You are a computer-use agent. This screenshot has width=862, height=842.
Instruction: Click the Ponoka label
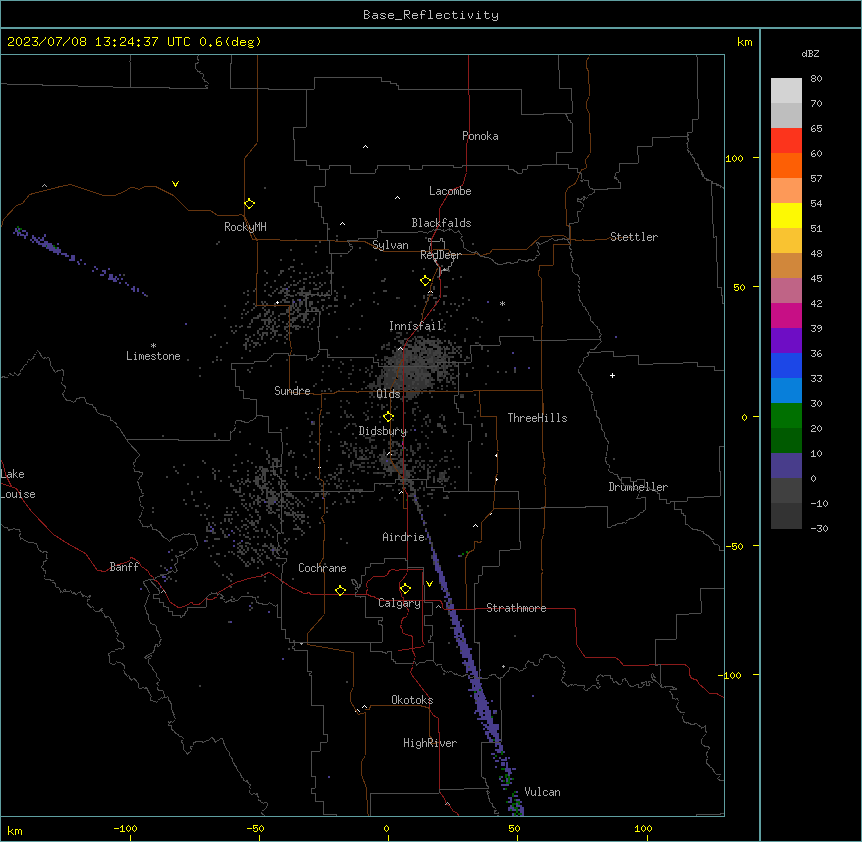click(x=480, y=136)
